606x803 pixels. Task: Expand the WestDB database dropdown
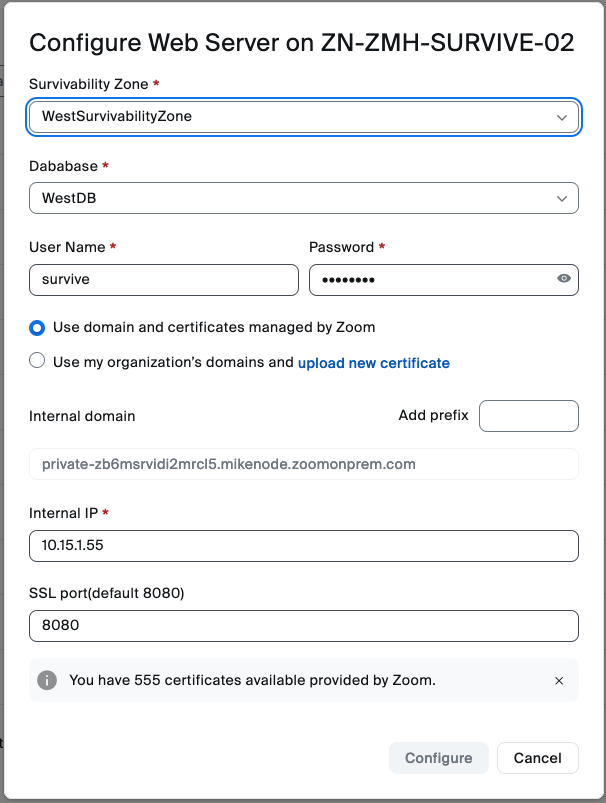click(x=290, y=198)
